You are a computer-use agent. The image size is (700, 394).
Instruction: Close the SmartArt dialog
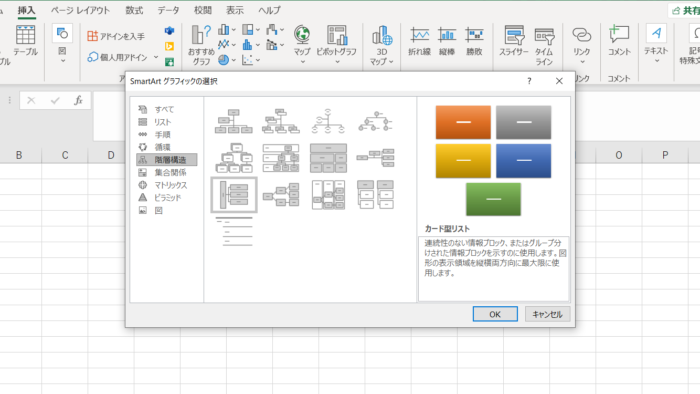pyautogui.click(x=559, y=81)
